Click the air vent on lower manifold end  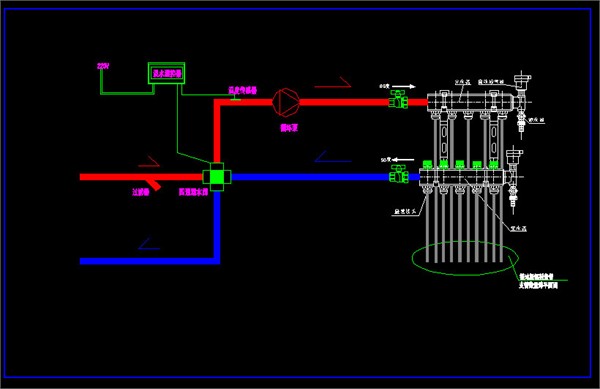pyautogui.click(x=513, y=156)
